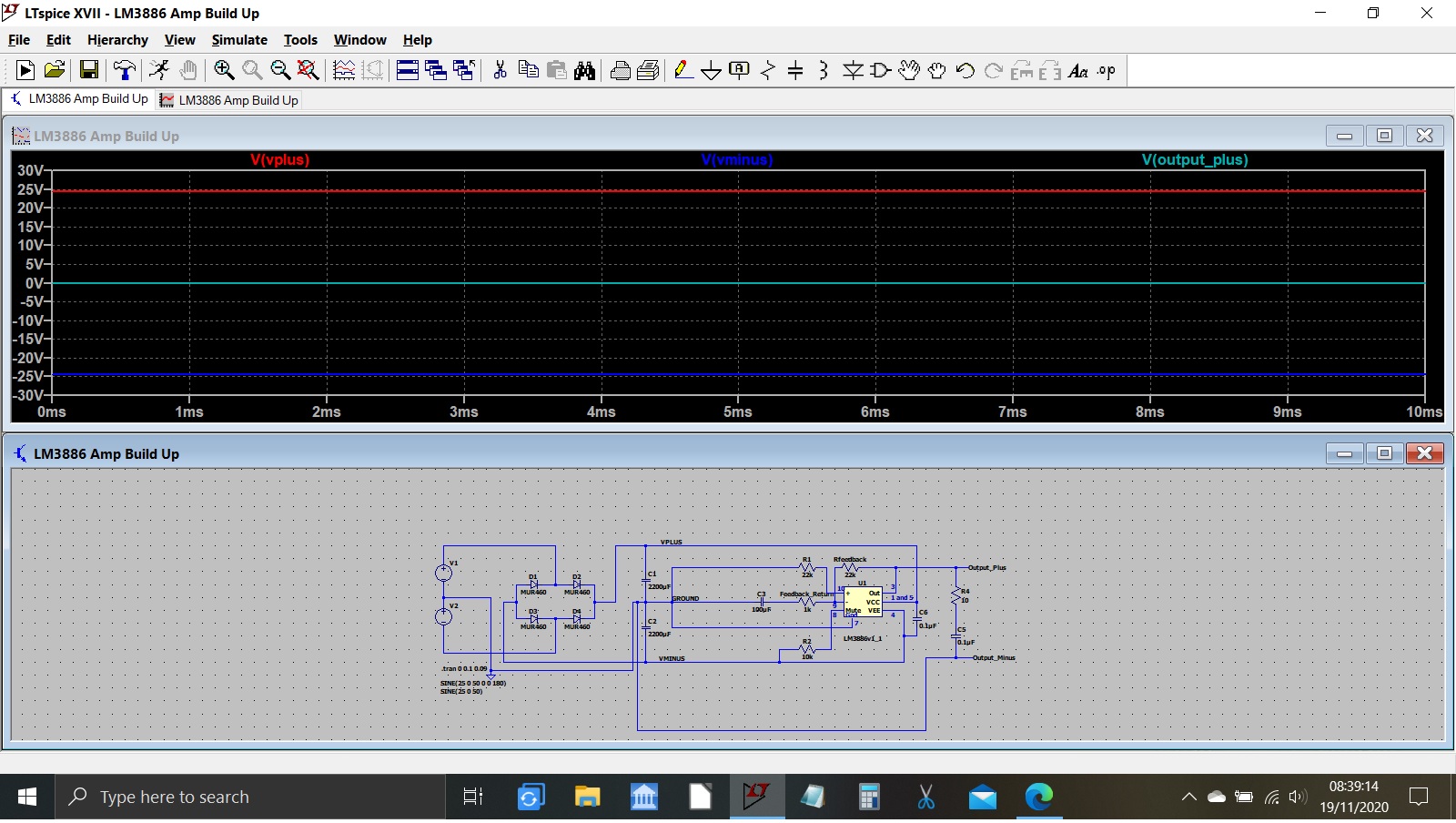Open the Simulate menu
The image size is (1456, 823).
click(239, 40)
